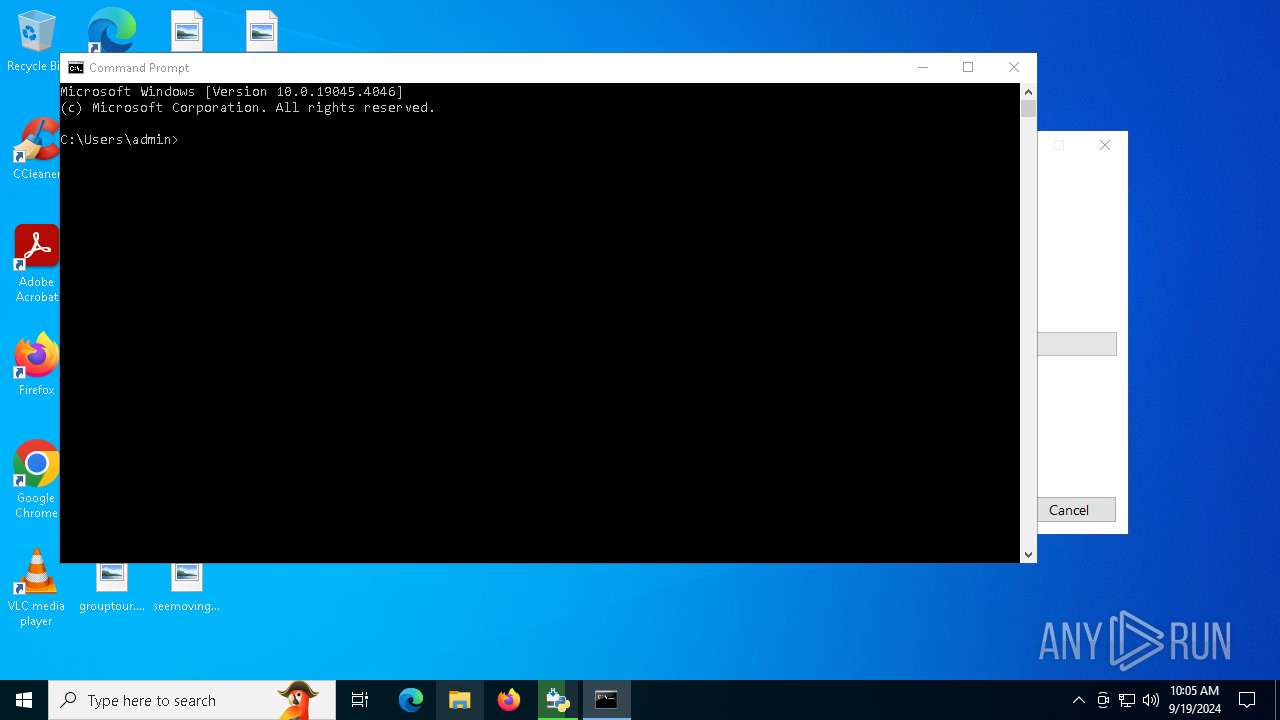Open the volume tray icon
The width and height of the screenshot is (1280, 720).
(x=1151, y=700)
